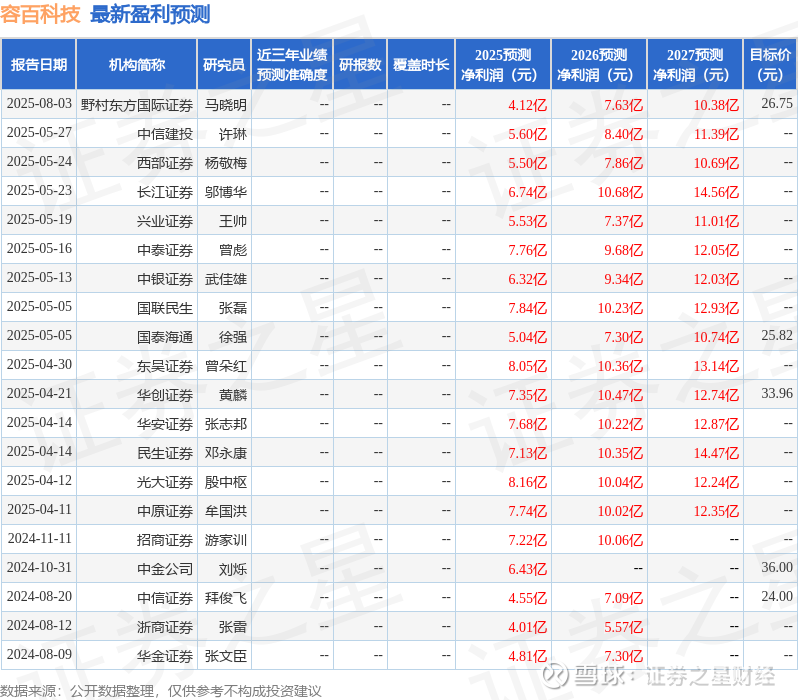
Task: Click 5.60亿 in 中信建投 row
Action: 528,134
